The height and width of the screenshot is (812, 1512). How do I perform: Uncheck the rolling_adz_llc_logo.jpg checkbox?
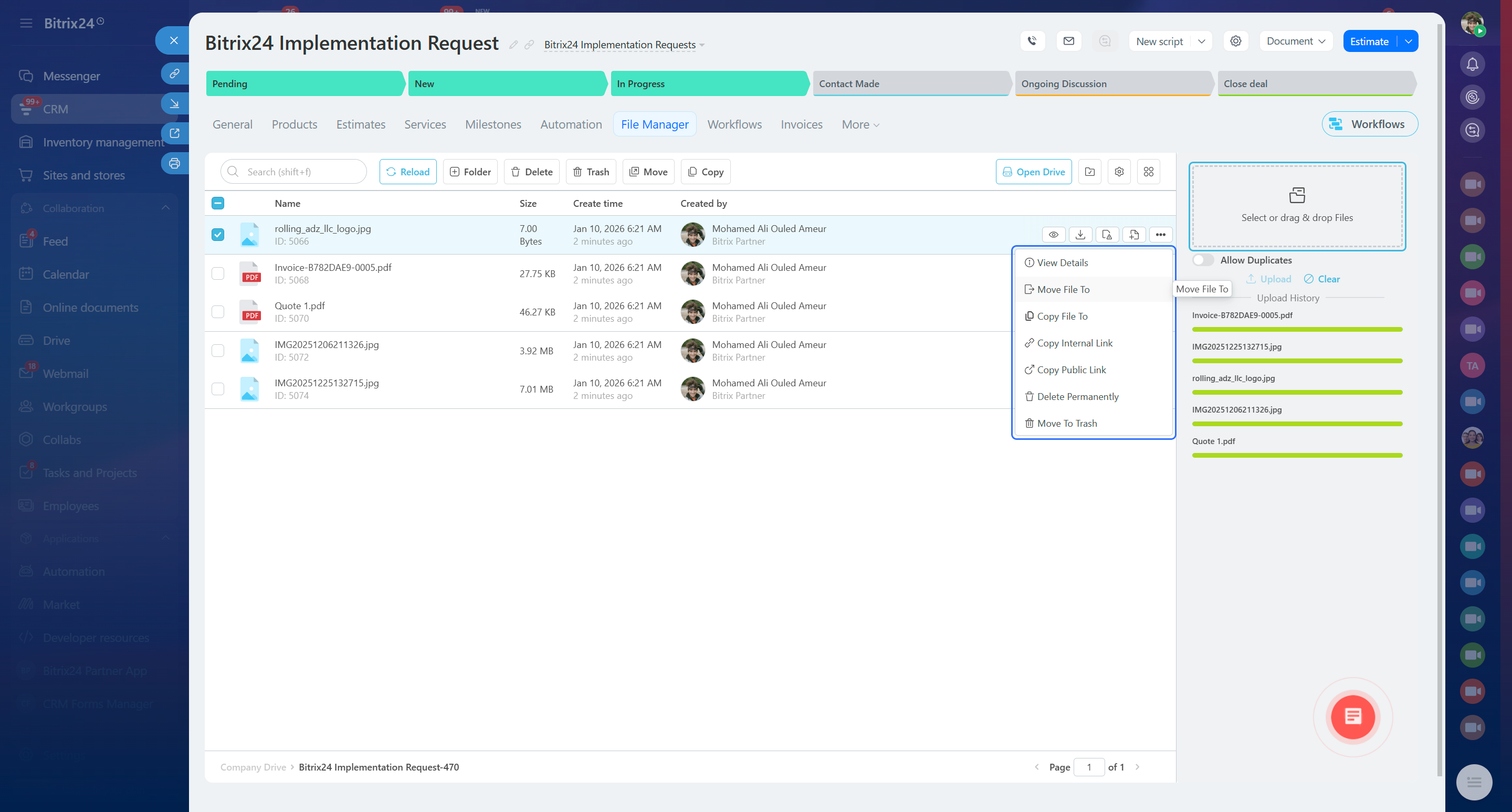point(218,235)
